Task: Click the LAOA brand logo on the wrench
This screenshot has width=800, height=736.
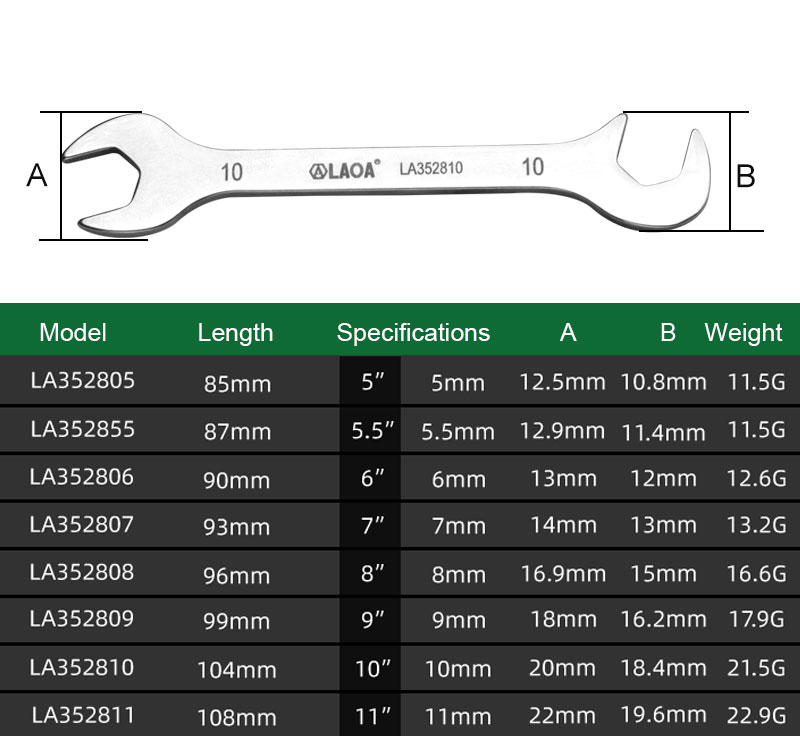Action: tap(343, 170)
